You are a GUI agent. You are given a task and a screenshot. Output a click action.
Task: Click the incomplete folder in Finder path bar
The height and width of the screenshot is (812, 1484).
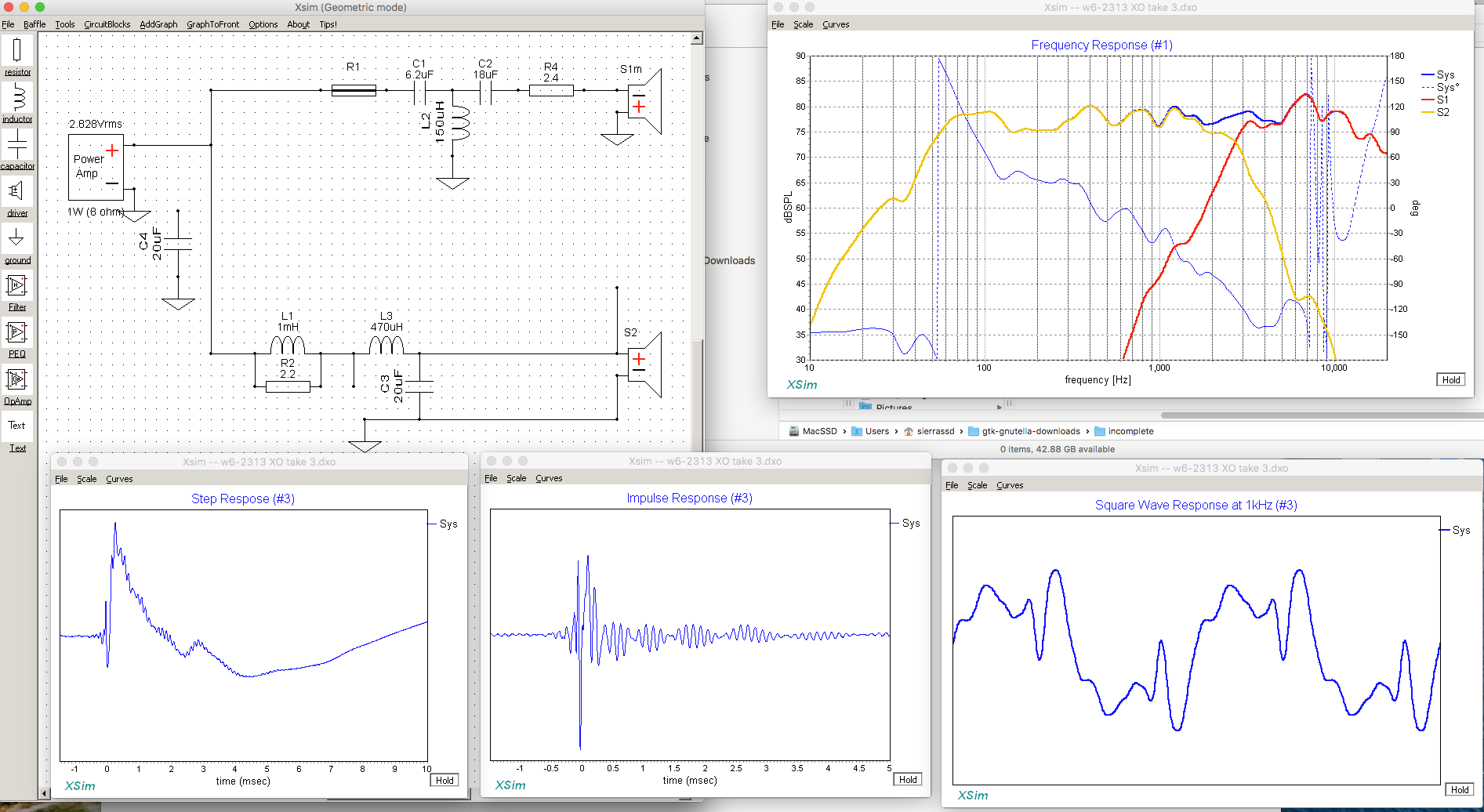[1123, 431]
